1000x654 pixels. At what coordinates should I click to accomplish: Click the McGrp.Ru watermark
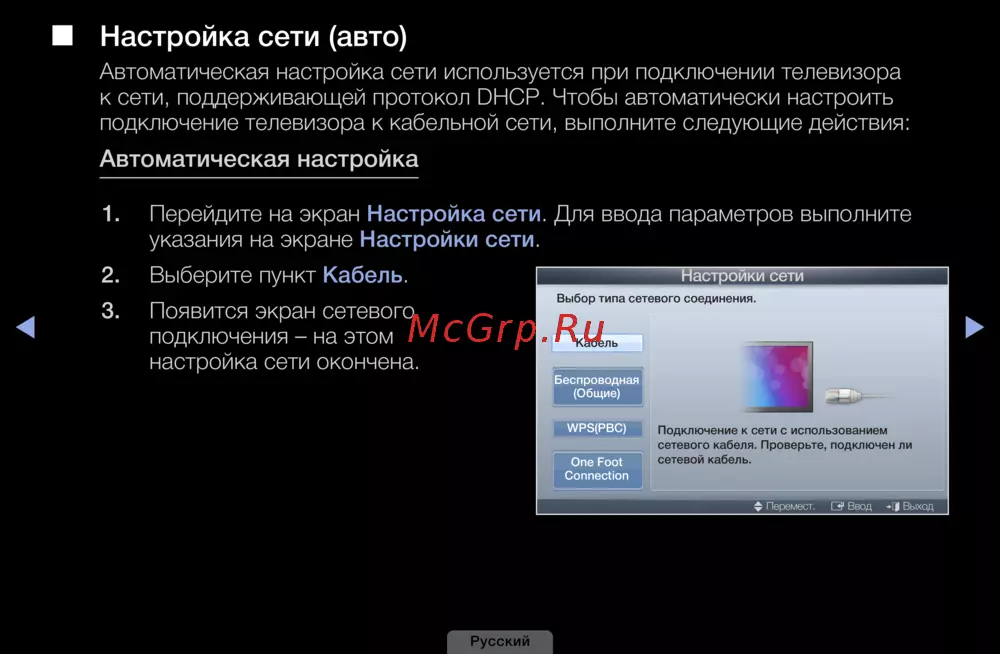[x=507, y=327]
